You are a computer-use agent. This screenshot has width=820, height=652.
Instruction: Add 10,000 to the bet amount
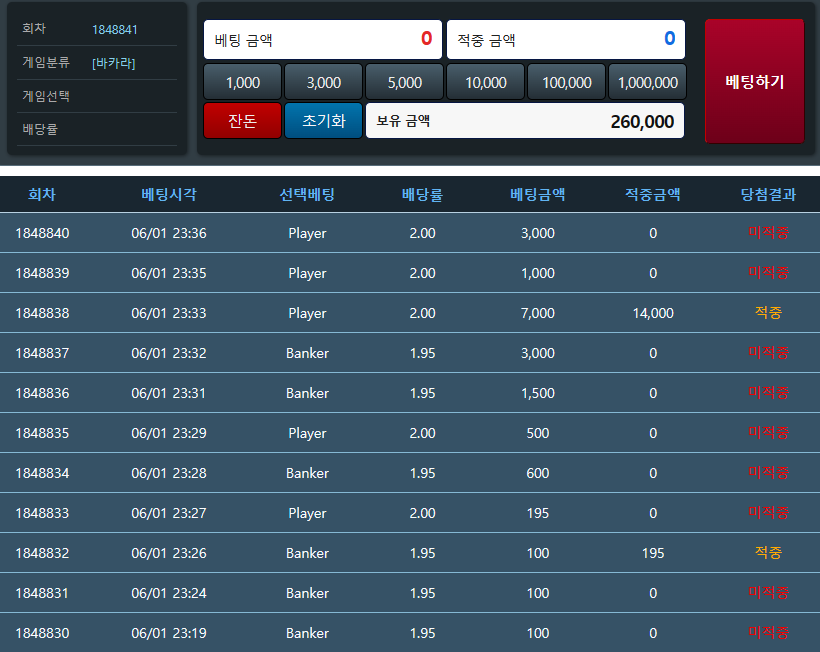(486, 83)
